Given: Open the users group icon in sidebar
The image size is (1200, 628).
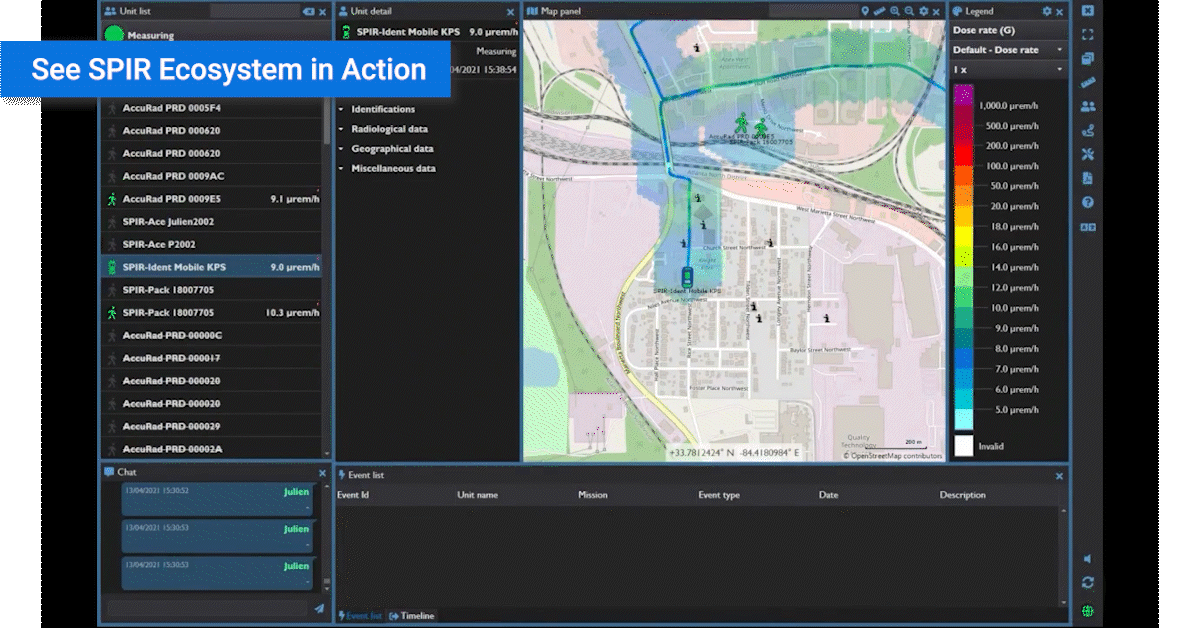Looking at the screenshot, I should pos(1088,106).
